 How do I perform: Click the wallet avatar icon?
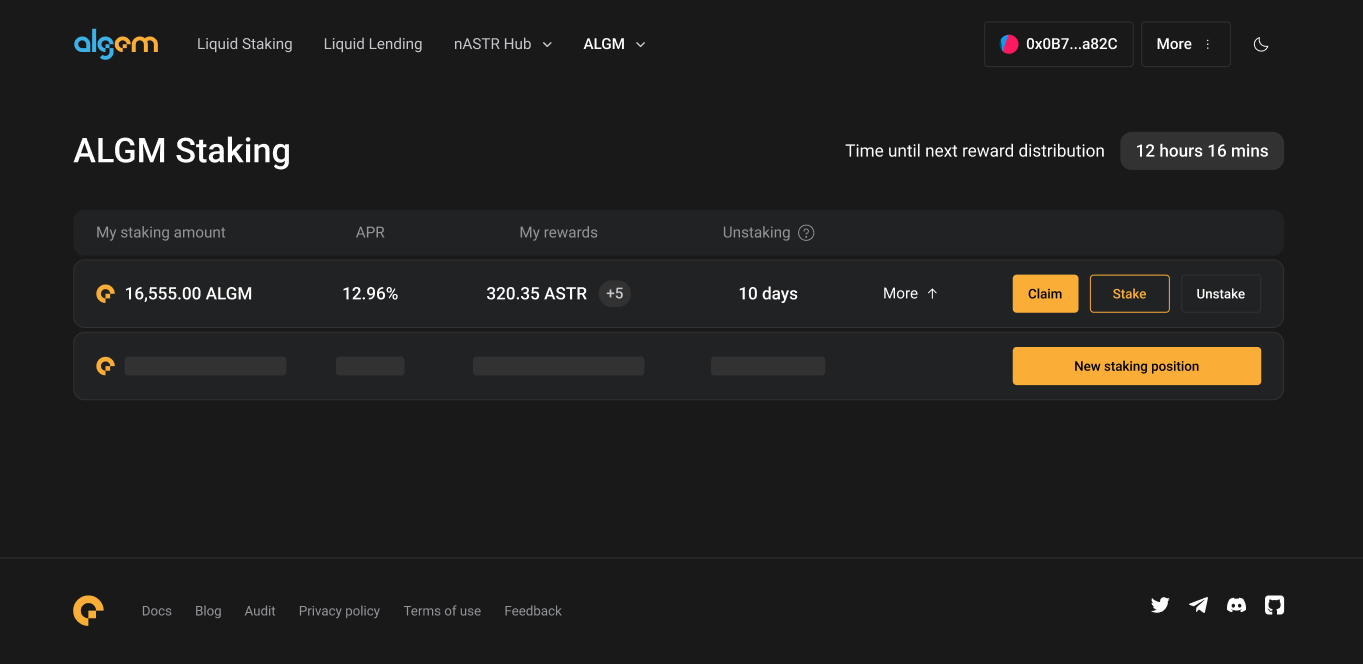tap(1009, 44)
